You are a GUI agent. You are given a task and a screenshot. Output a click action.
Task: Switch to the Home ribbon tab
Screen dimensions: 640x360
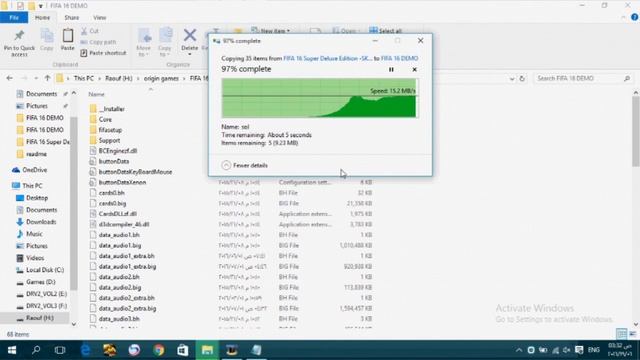tap(42, 18)
